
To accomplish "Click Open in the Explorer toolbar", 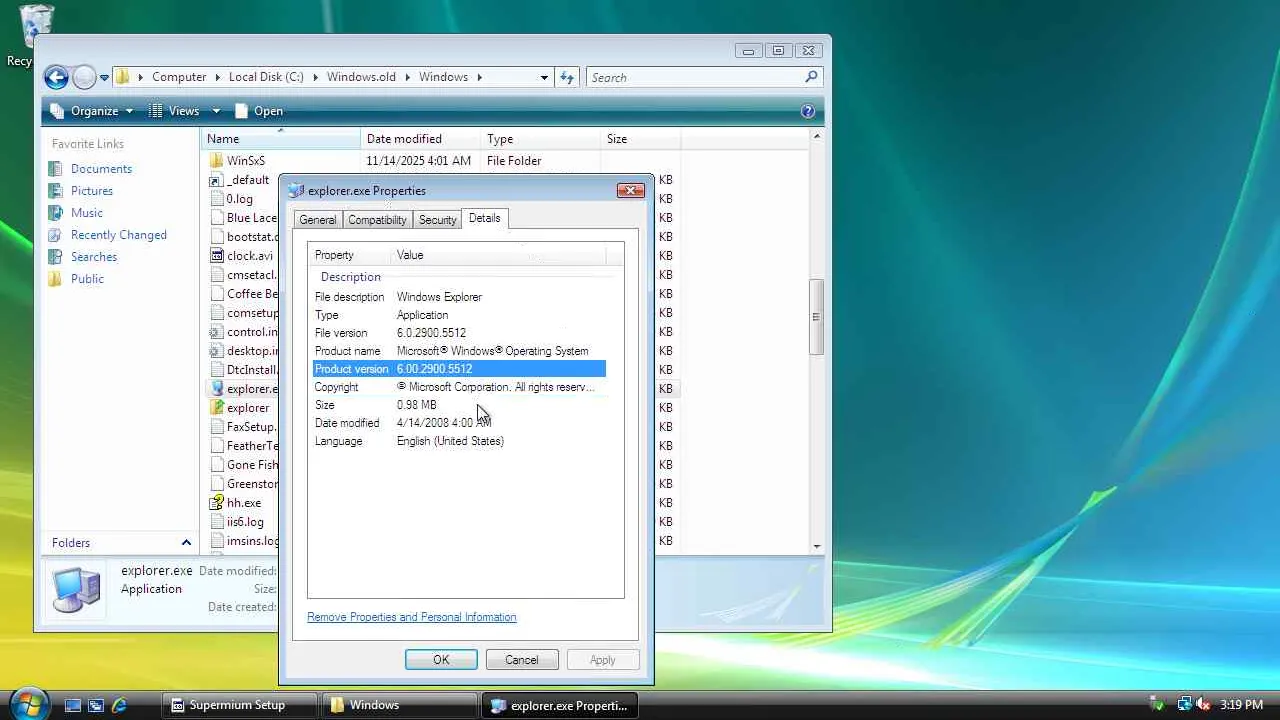I will pyautogui.click(x=259, y=111).
